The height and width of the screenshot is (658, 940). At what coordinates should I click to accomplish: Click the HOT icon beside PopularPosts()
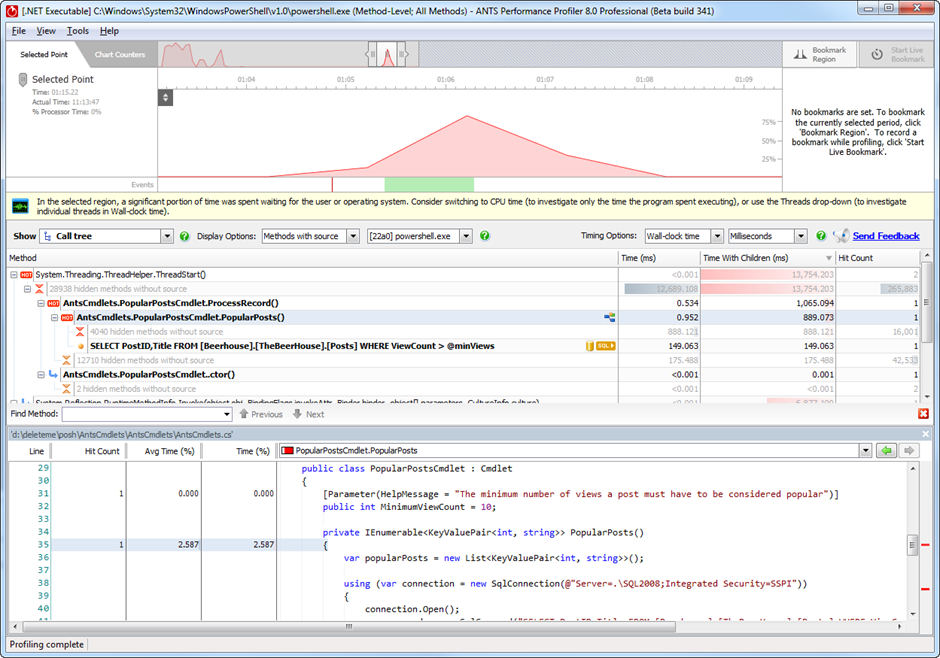(x=67, y=318)
